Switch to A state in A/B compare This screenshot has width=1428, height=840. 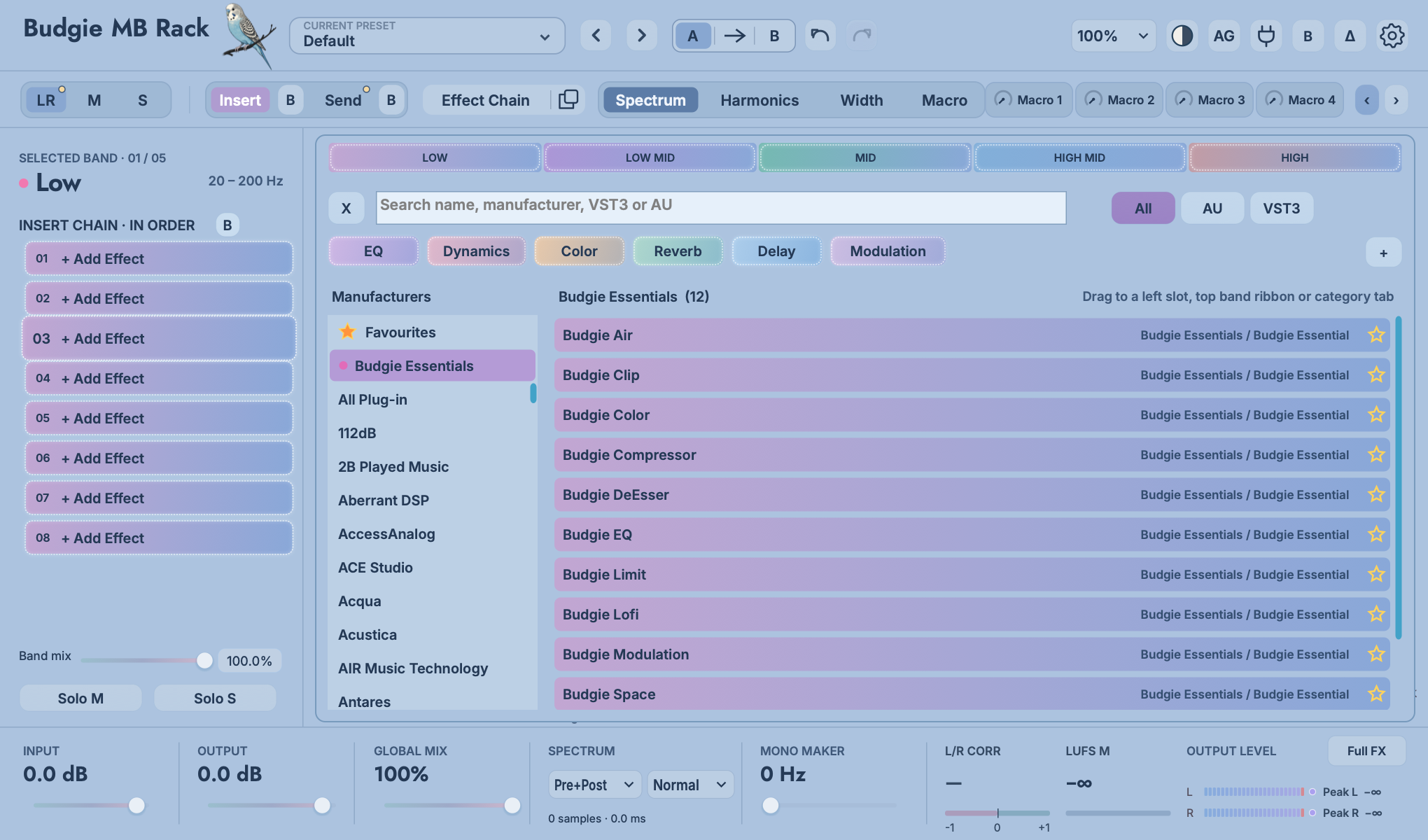click(692, 36)
